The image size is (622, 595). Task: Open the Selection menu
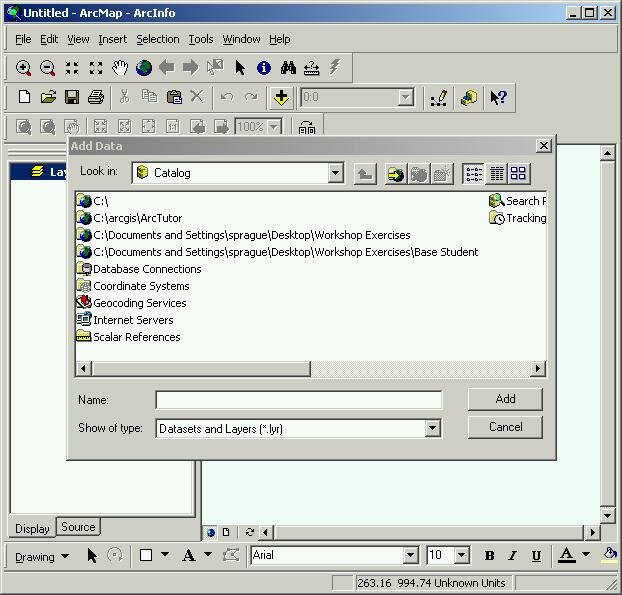158,39
